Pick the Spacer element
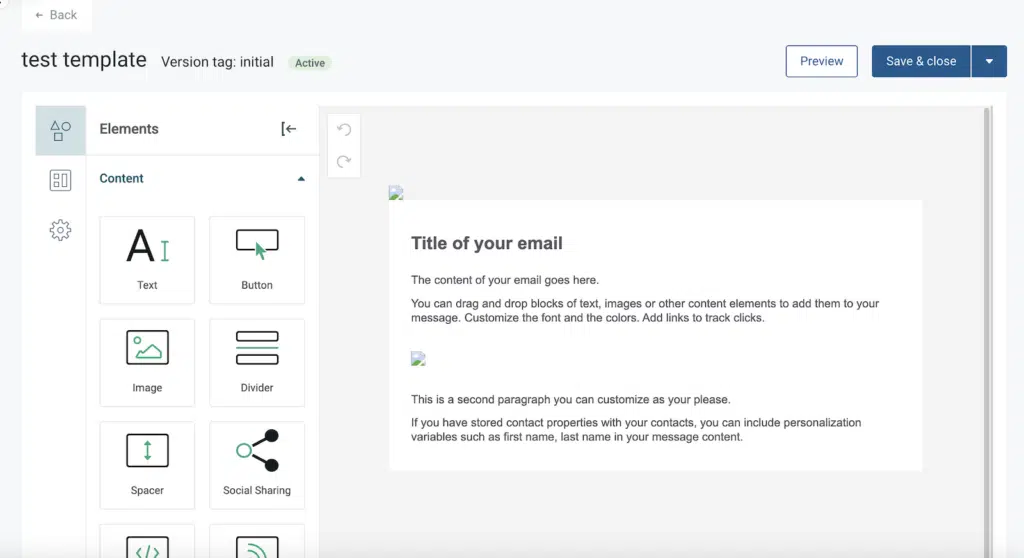This screenshot has height=558, width=1024. [147, 465]
